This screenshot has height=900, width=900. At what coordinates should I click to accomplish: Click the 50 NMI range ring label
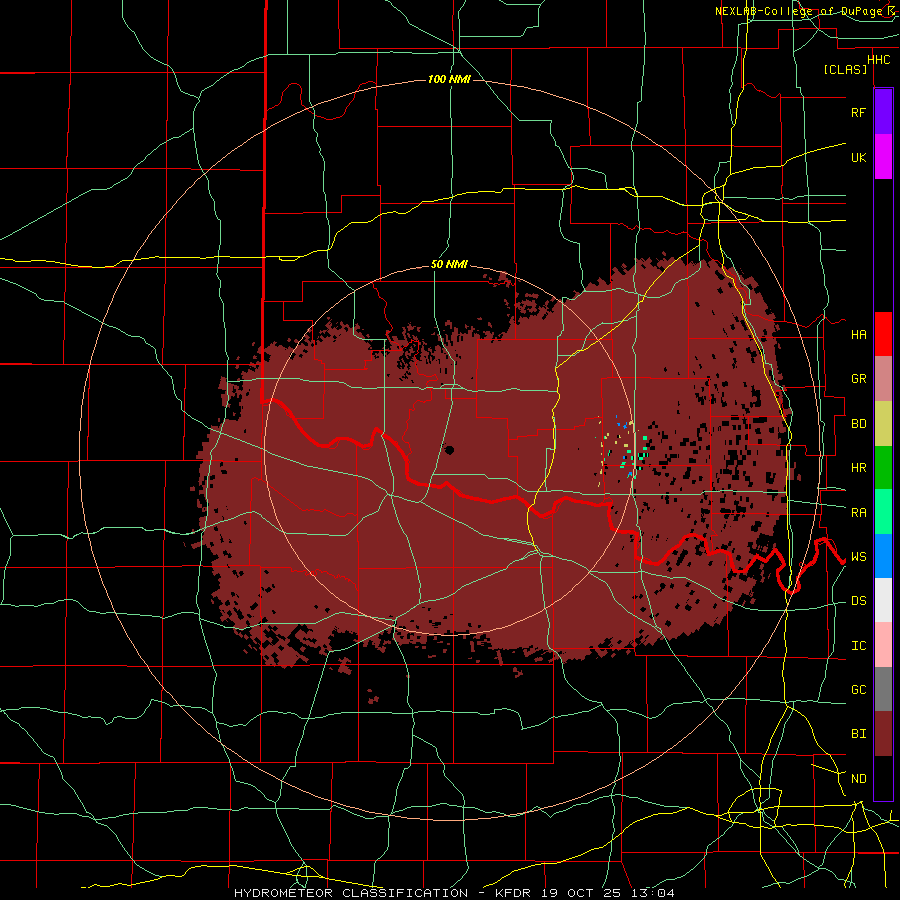449,265
